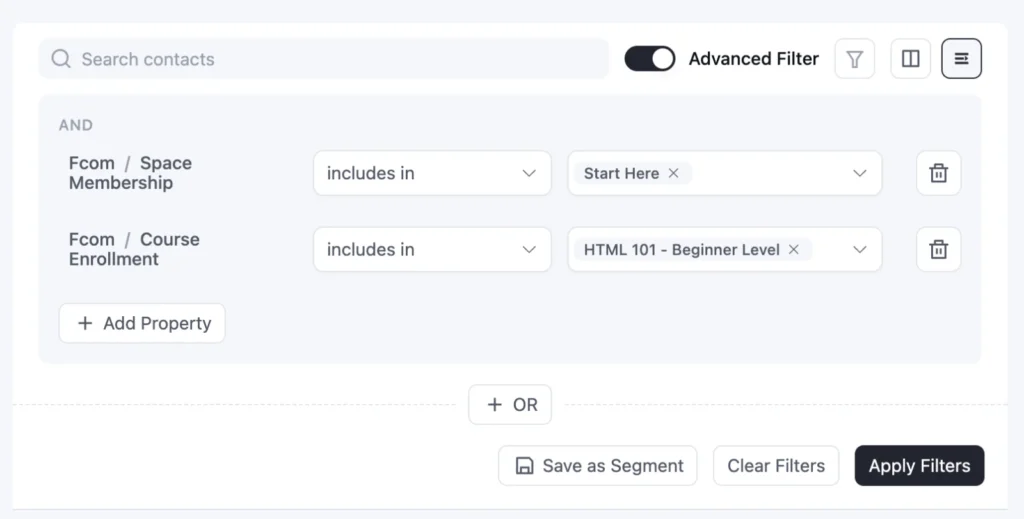Viewport: 1024px width, 519px height.
Task: Click the Fcom / Course Enrollment label
Action: (x=135, y=249)
